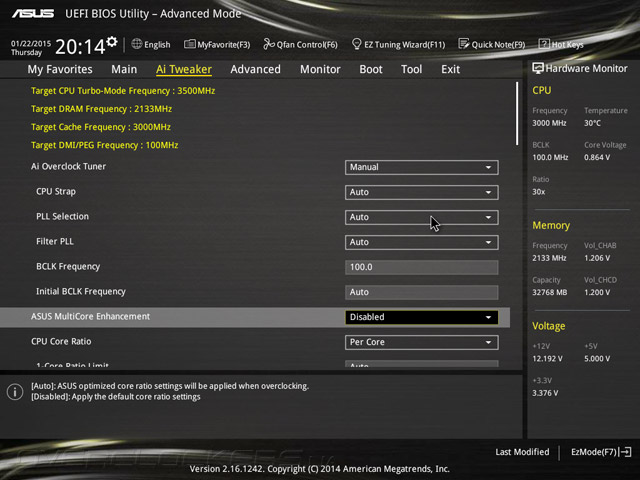Select the CPU Strap label
Image resolution: width=640 pixels, height=480 pixels.
pos(56,191)
